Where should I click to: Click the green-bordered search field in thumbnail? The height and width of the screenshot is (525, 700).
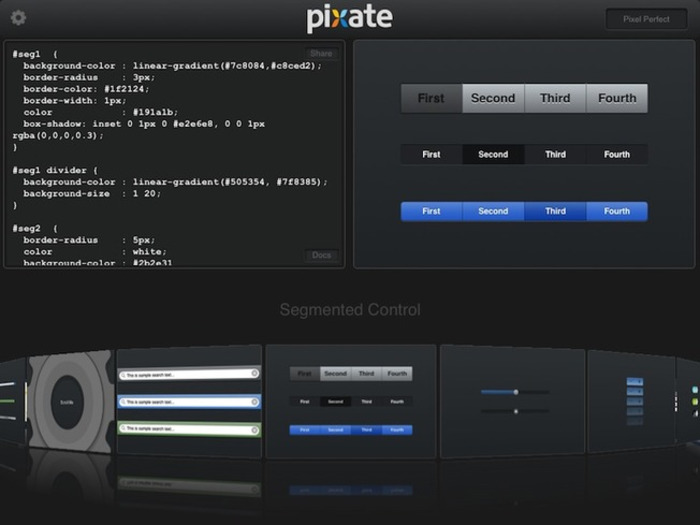(189, 429)
